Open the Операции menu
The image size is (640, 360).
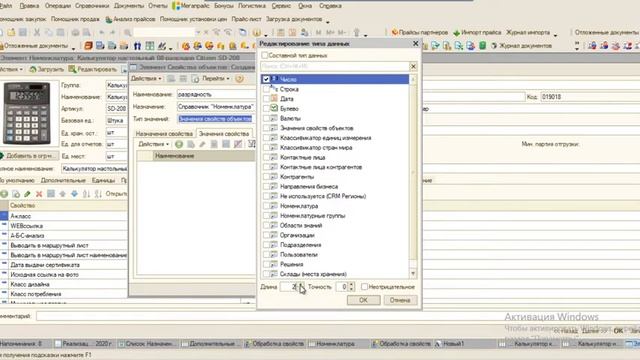[x=58, y=6]
